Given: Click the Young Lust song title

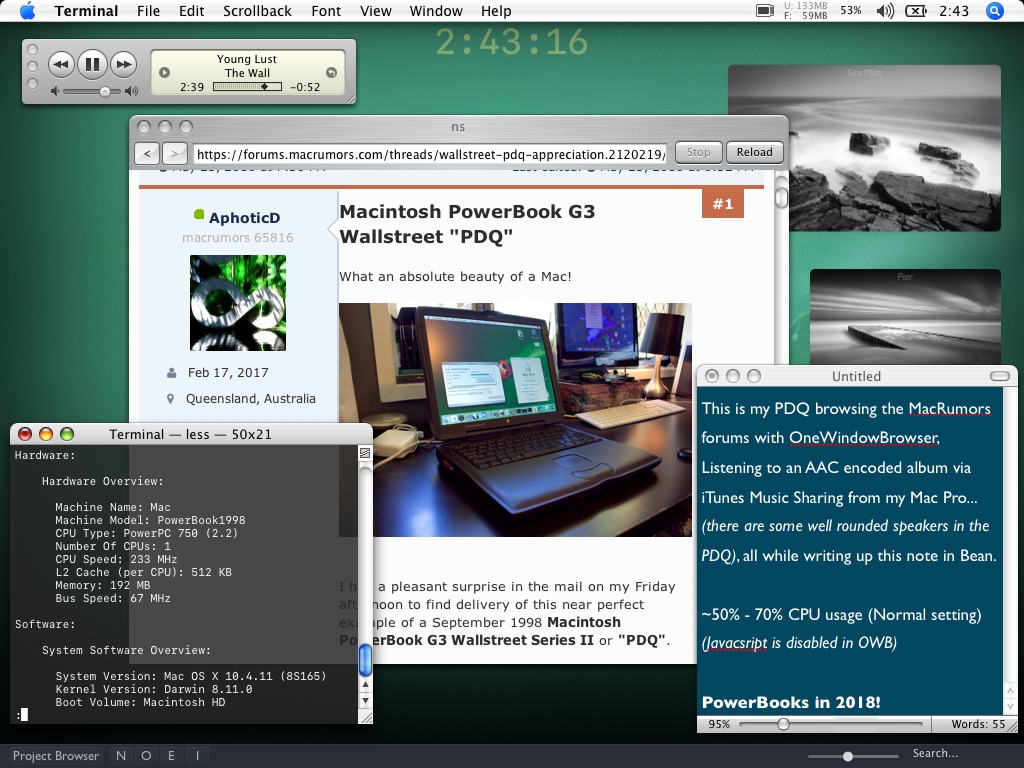Looking at the screenshot, I should tap(247, 59).
